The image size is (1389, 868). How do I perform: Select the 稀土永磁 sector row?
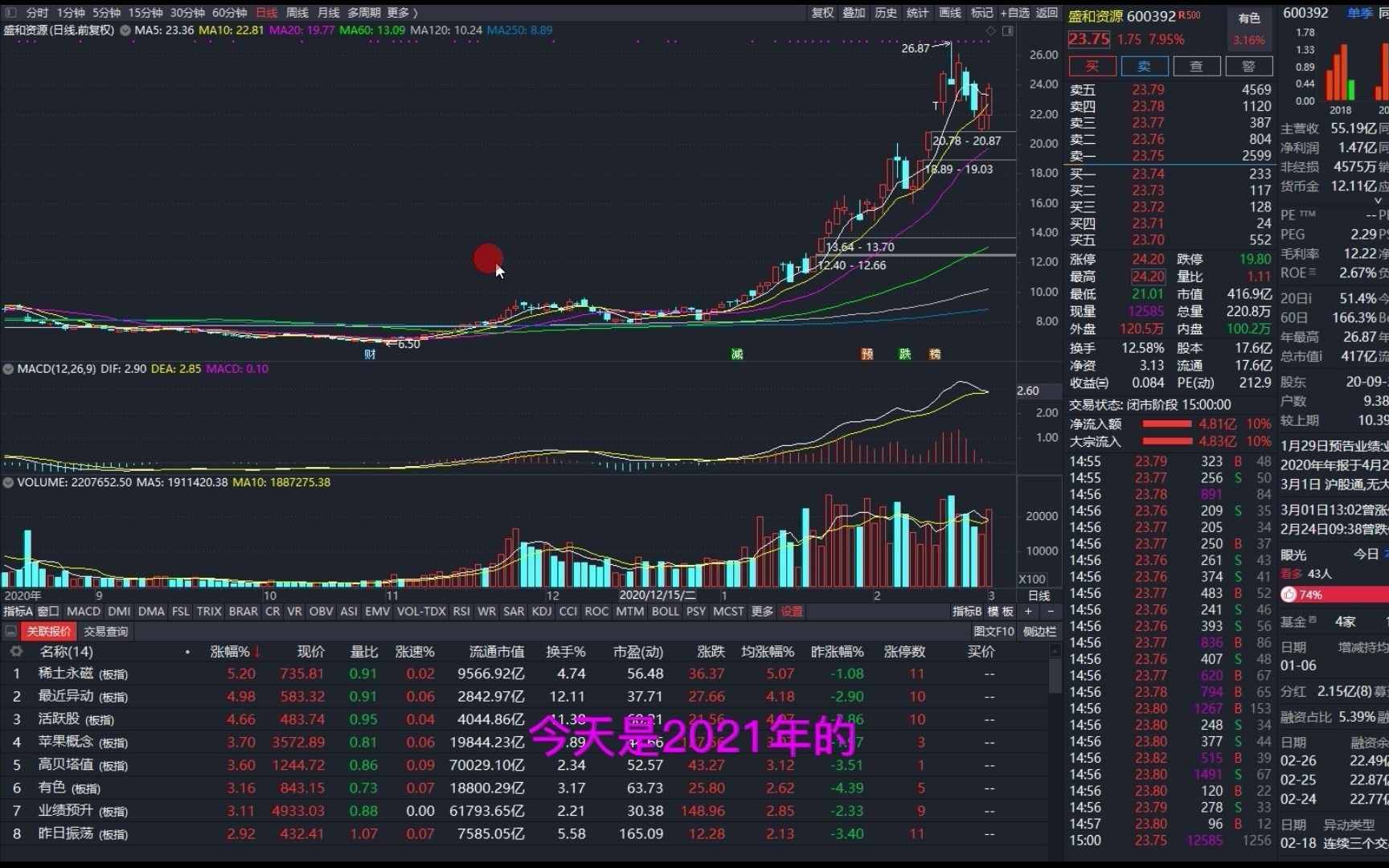coord(524,674)
